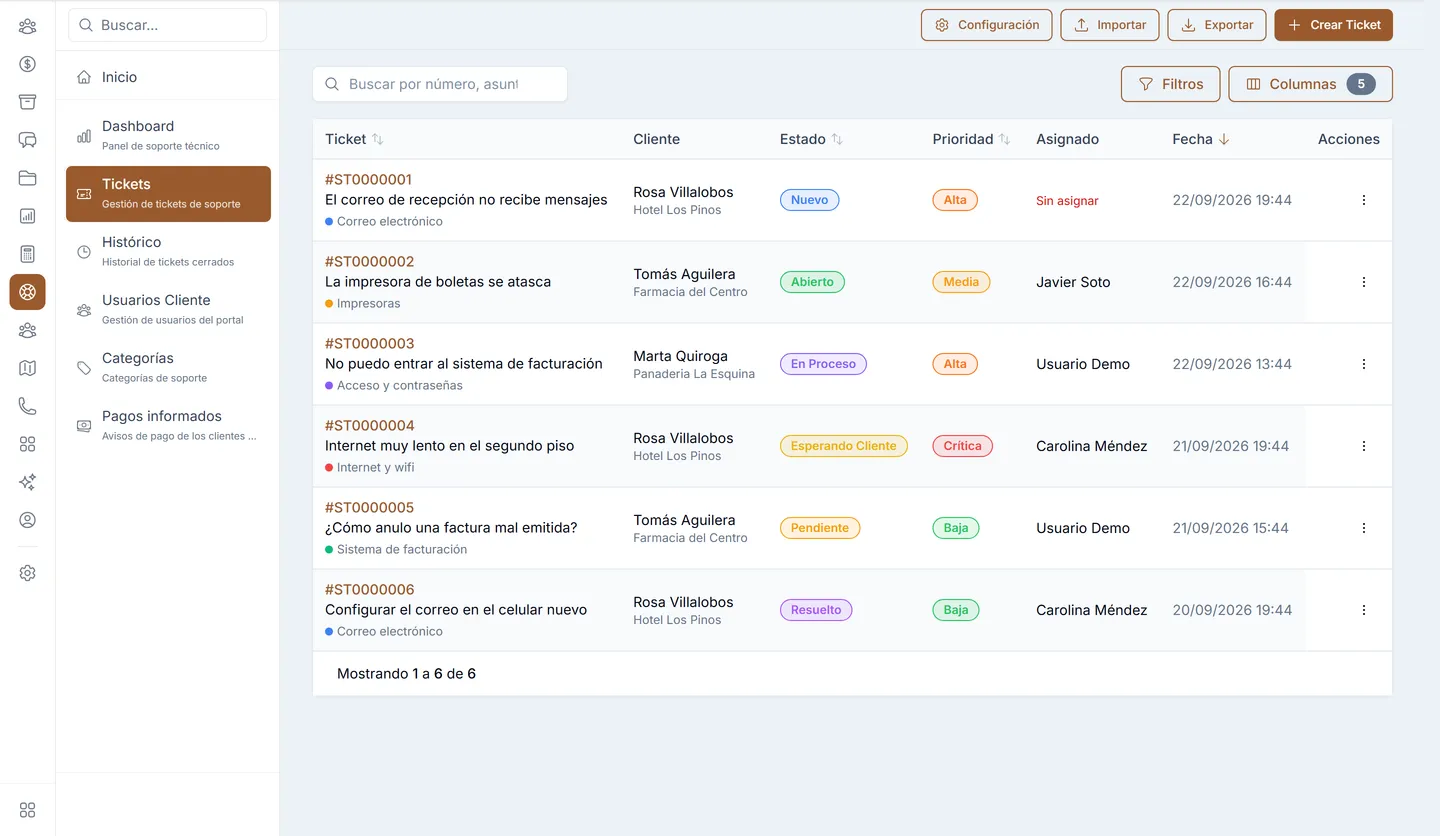This screenshot has width=1440, height=836.
Task: Select Histórico in the sidebar
Action: coord(168,251)
